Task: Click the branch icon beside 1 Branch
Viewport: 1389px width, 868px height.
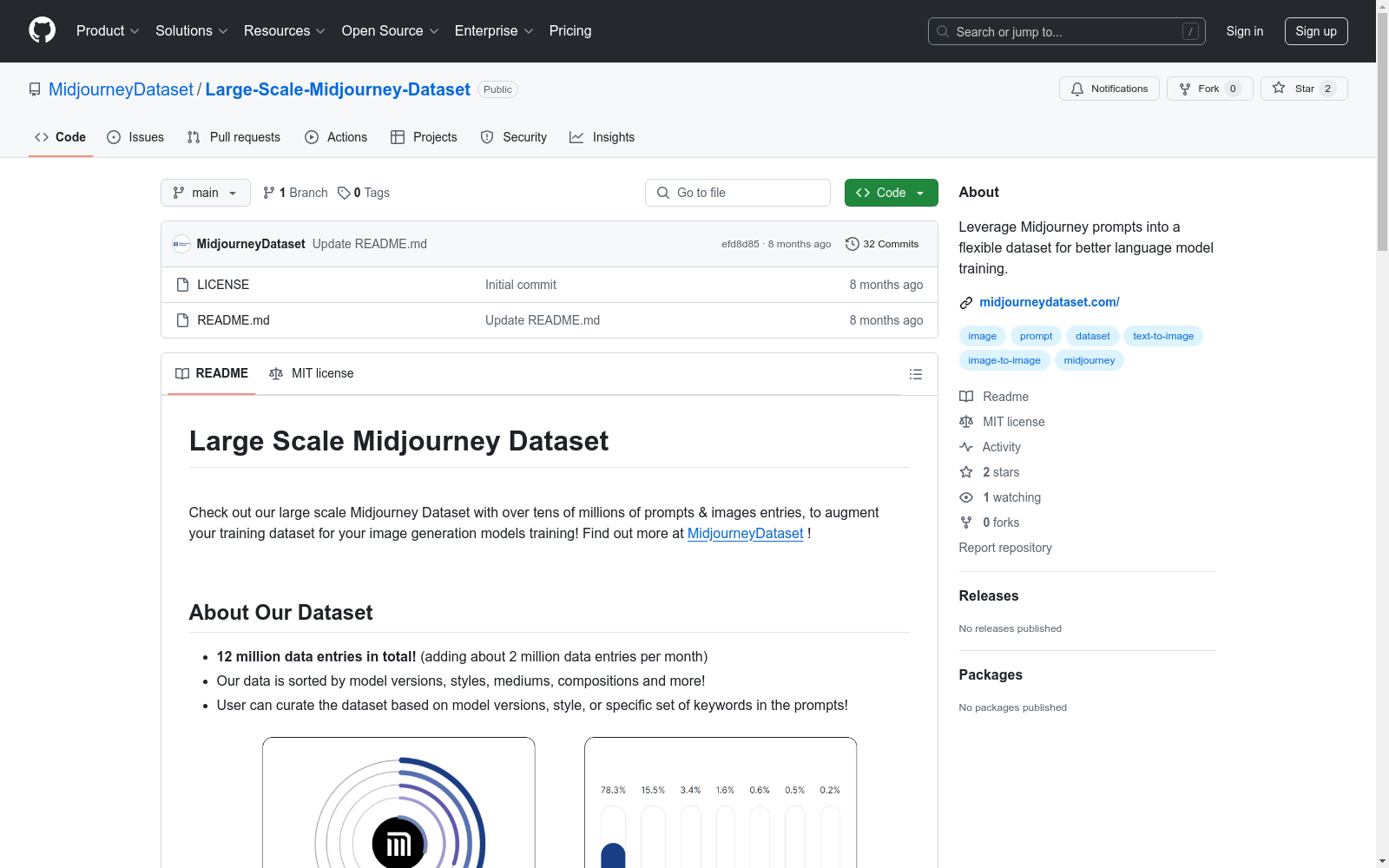Action: (x=269, y=193)
